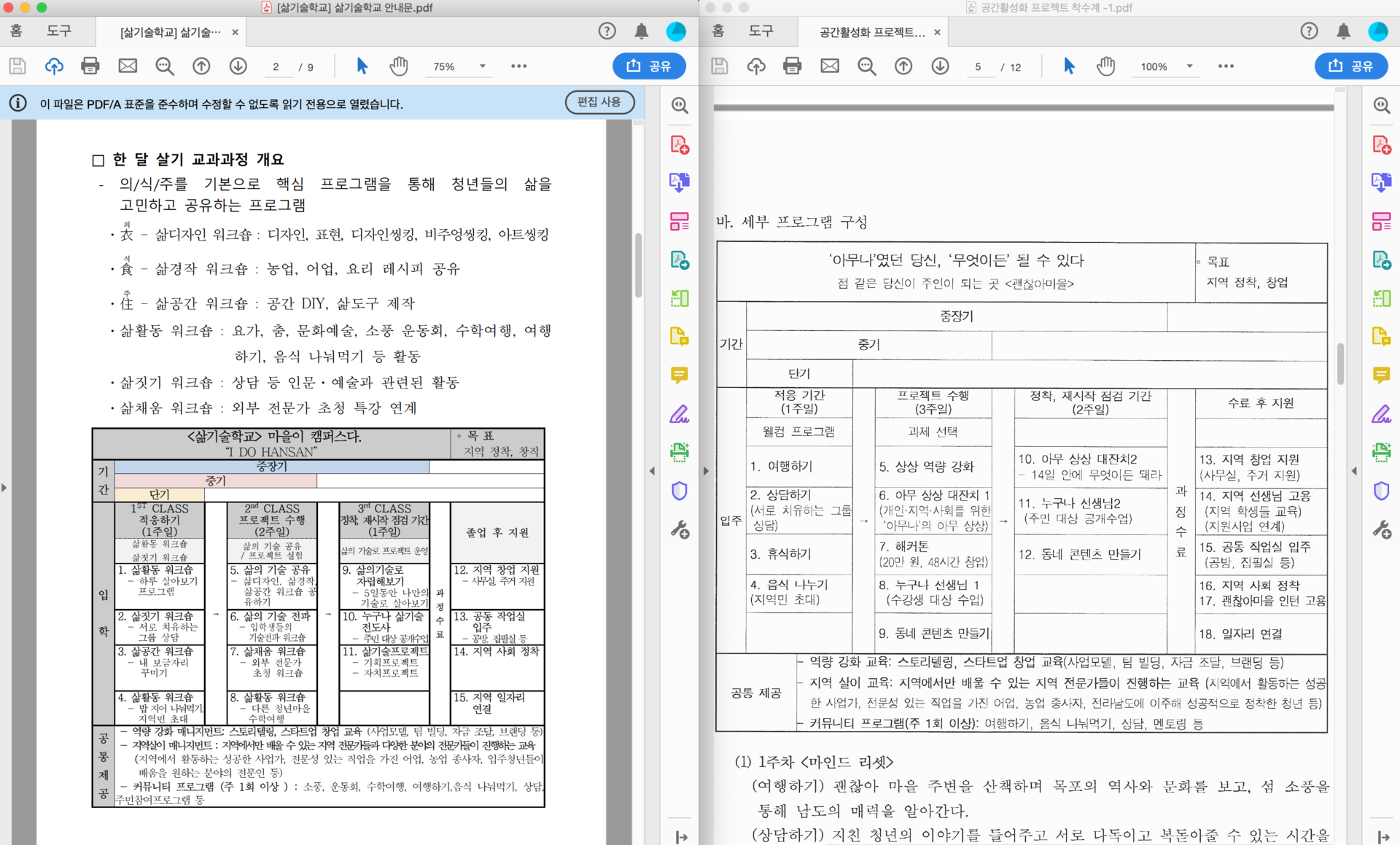Open help question icon in left window
Image resolution: width=1400 pixels, height=845 pixels.
pyautogui.click(x=607, y=31)
